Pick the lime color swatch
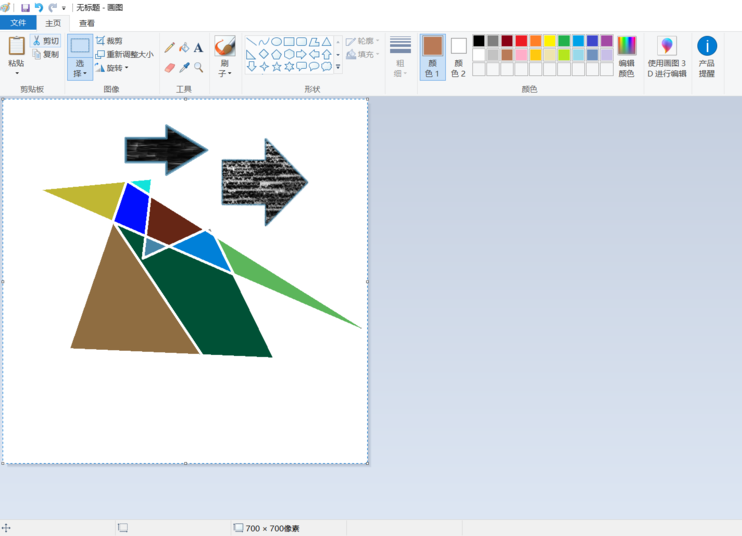This screenshot has width=742, height=536. point(564,55)
